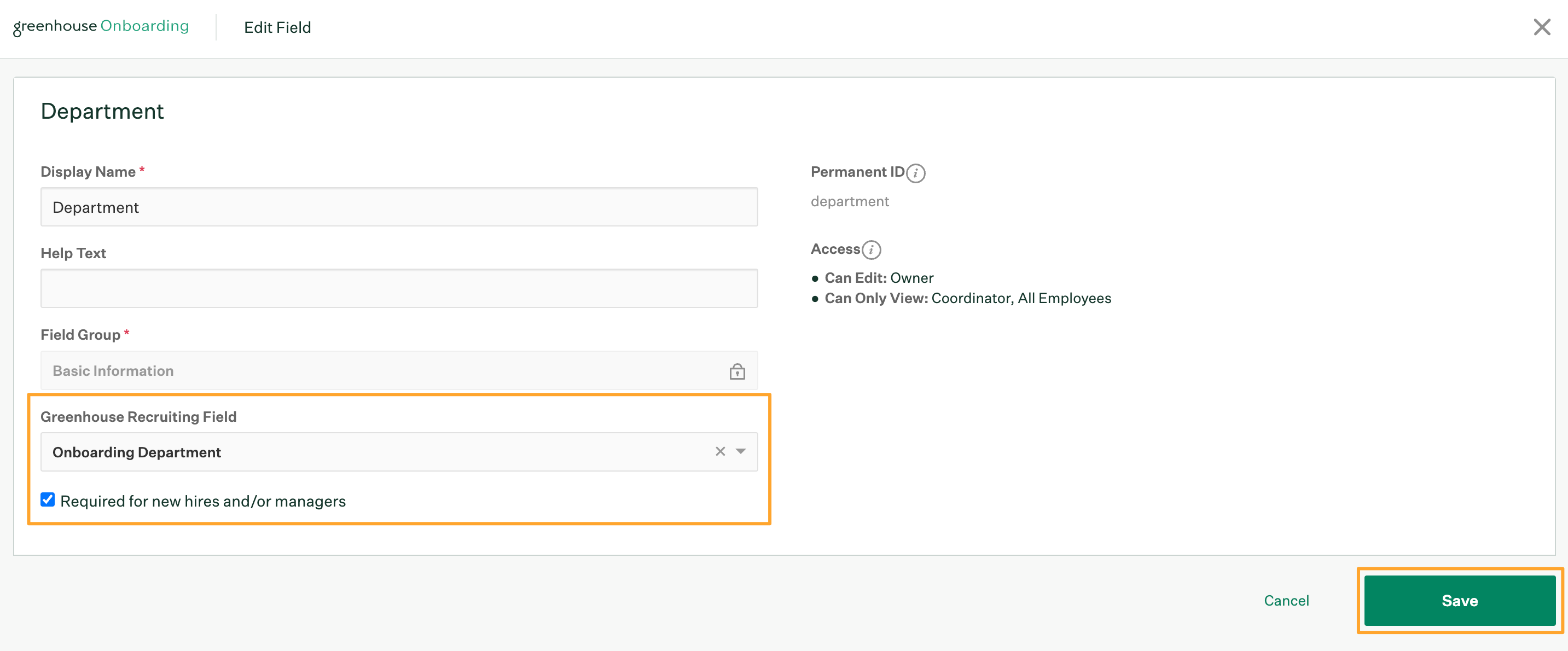Click the Permanent ID info icon

pos(915,173)
